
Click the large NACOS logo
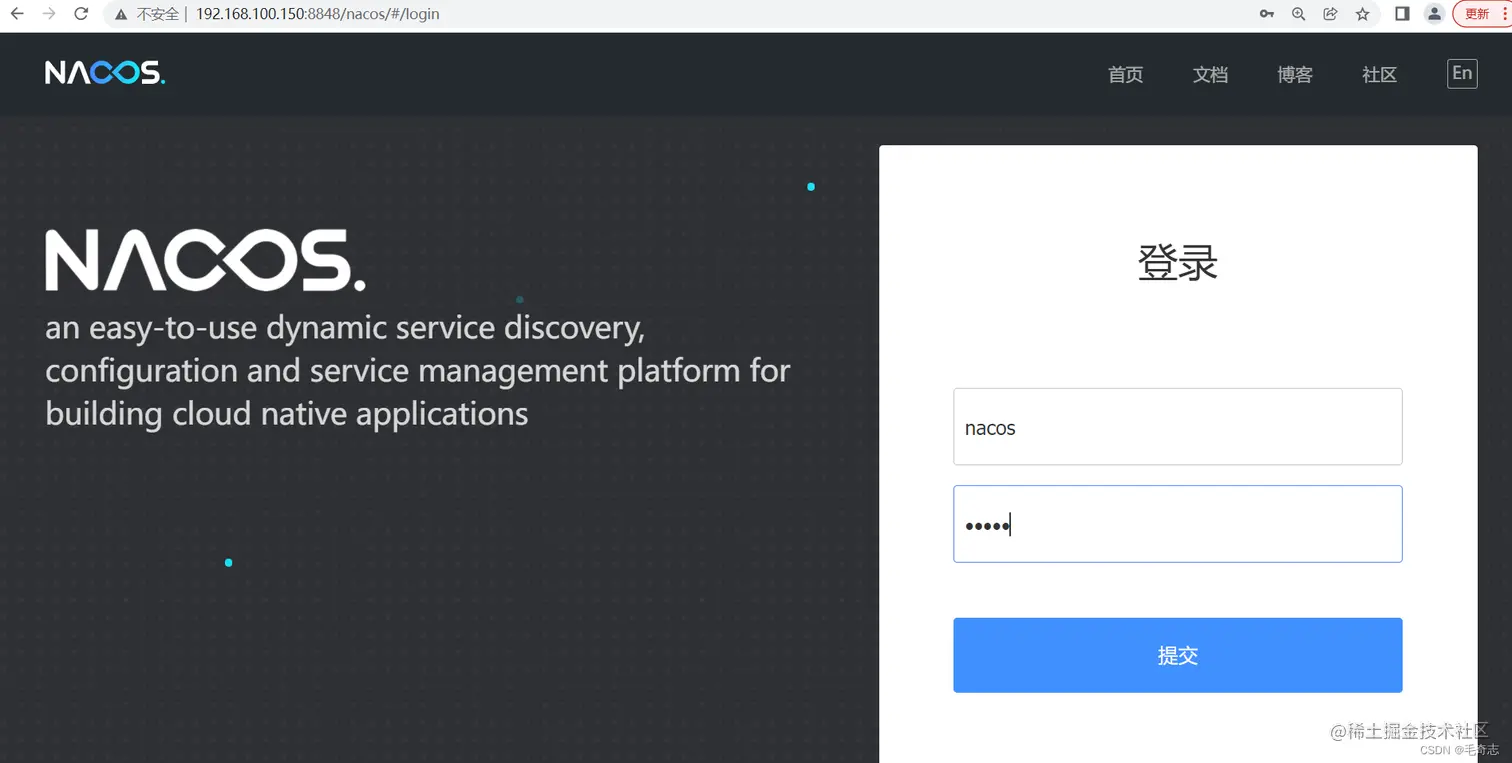click(x=205, y=260)
